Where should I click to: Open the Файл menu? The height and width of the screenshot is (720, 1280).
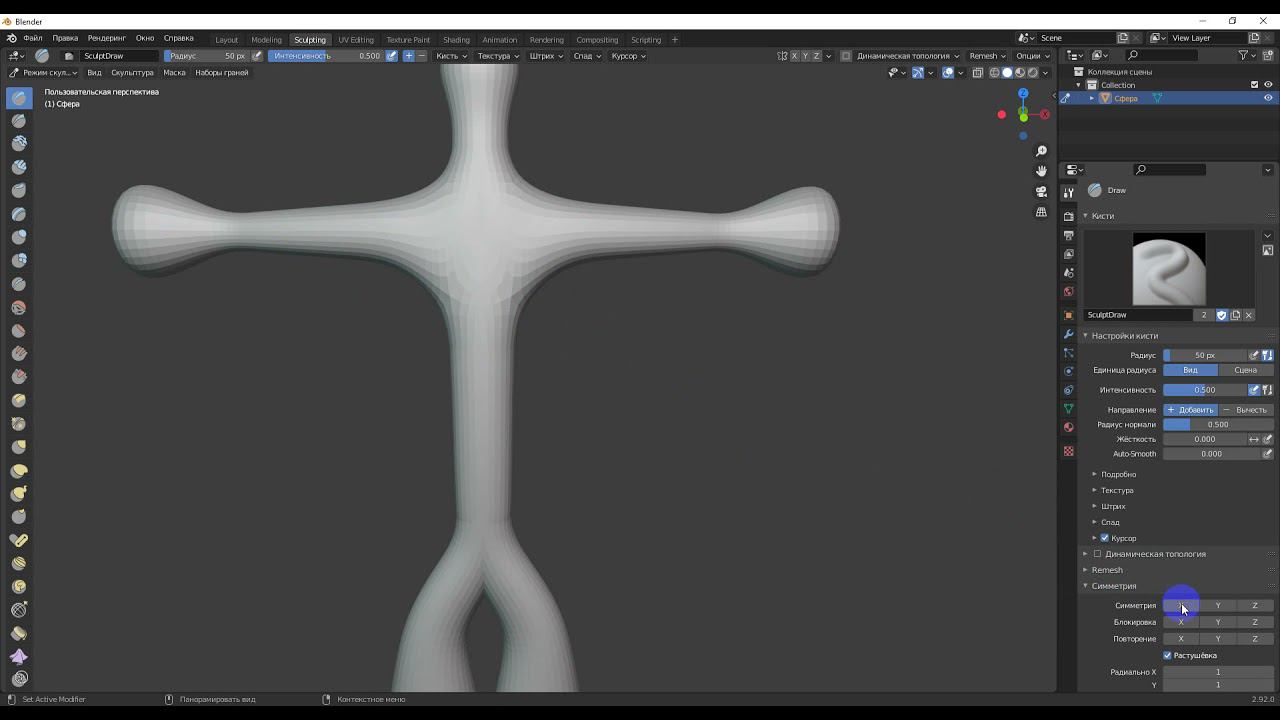point(33,38)
